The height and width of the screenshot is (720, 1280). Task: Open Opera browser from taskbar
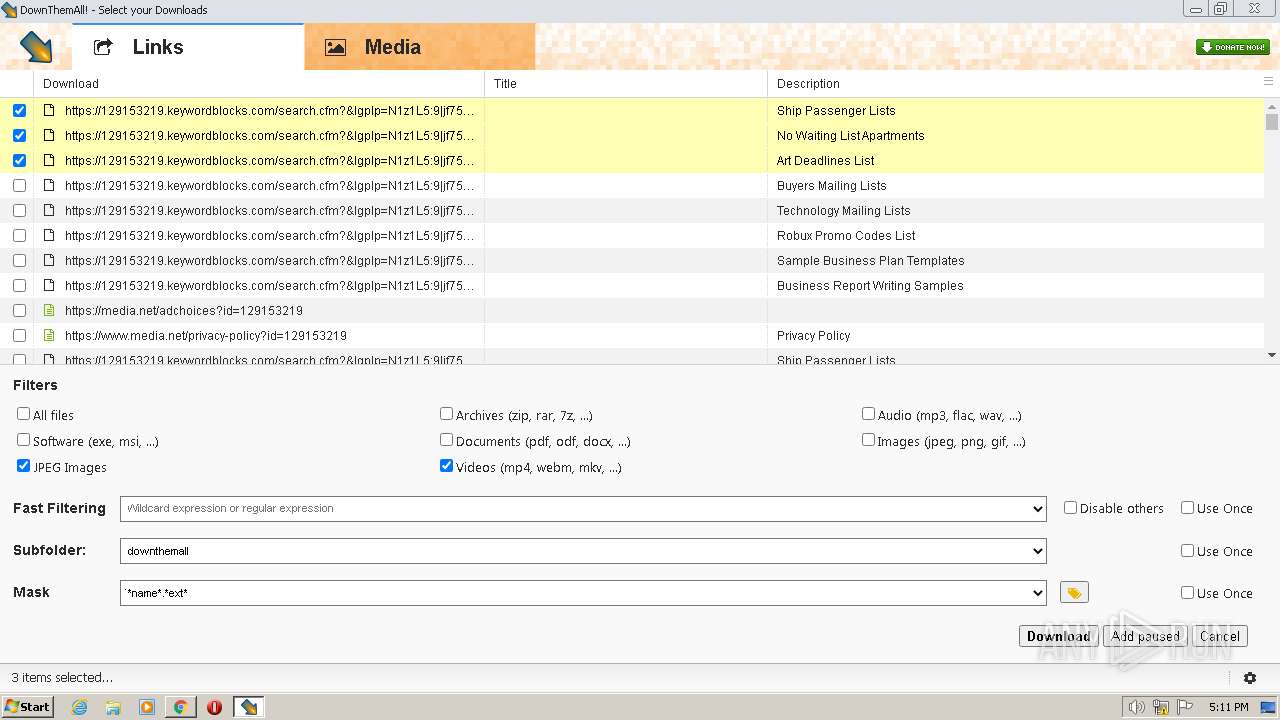pyautogui.click(x=214, y=707)
